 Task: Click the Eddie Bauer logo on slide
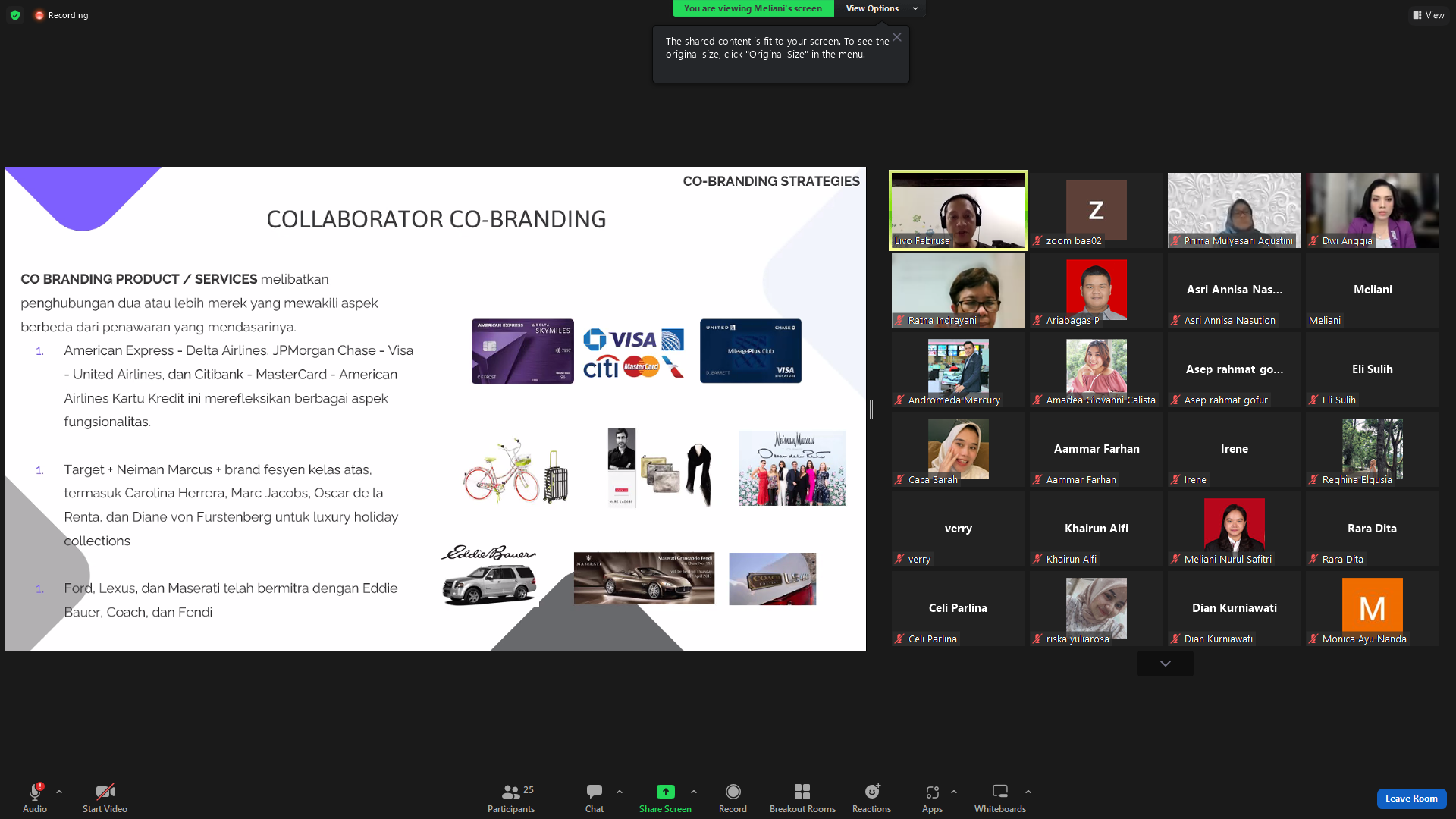(x=488, y=553)
